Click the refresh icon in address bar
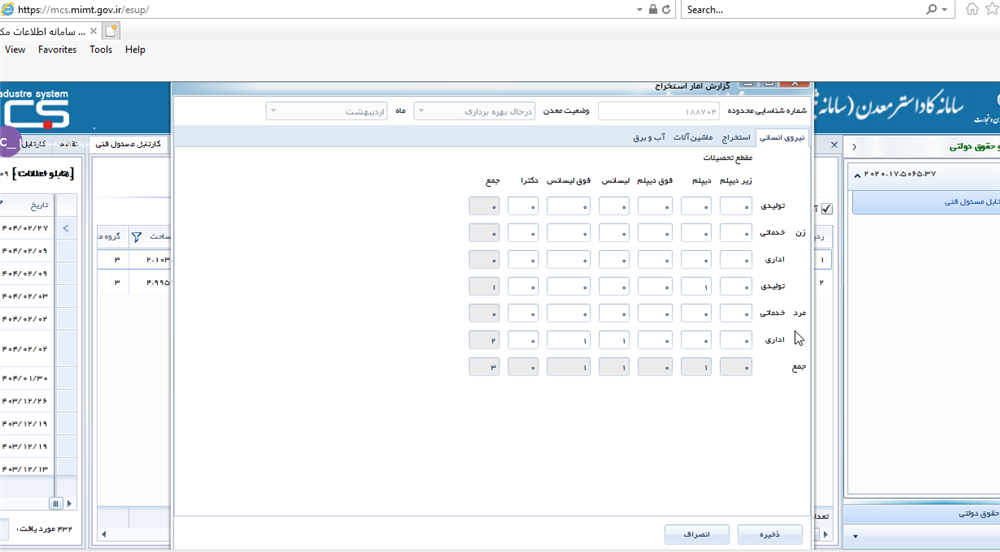This screenshot has width=1000, height=552. [x=667, y=9]
